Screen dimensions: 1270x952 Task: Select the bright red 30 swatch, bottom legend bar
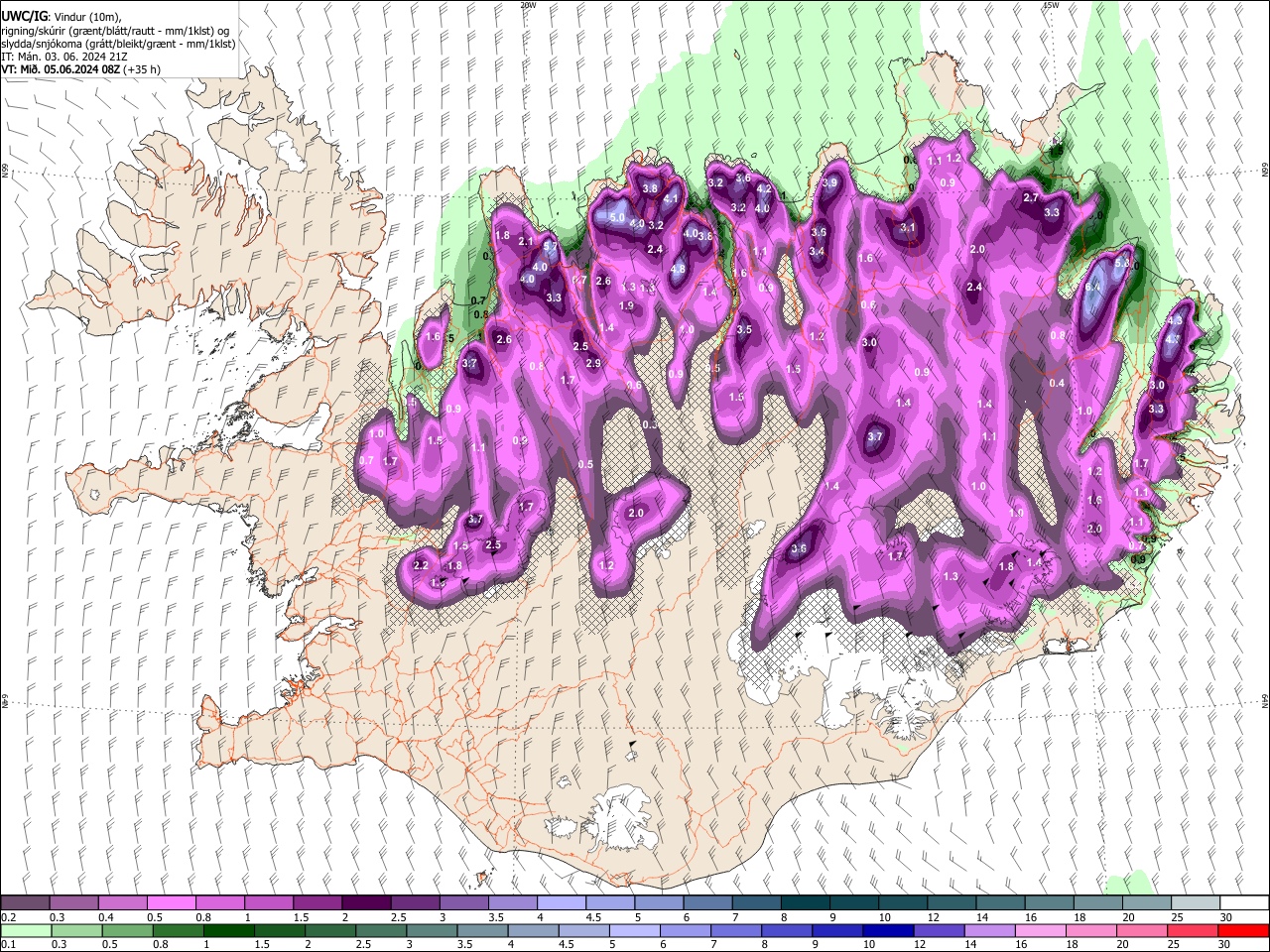pos(1243,930)
